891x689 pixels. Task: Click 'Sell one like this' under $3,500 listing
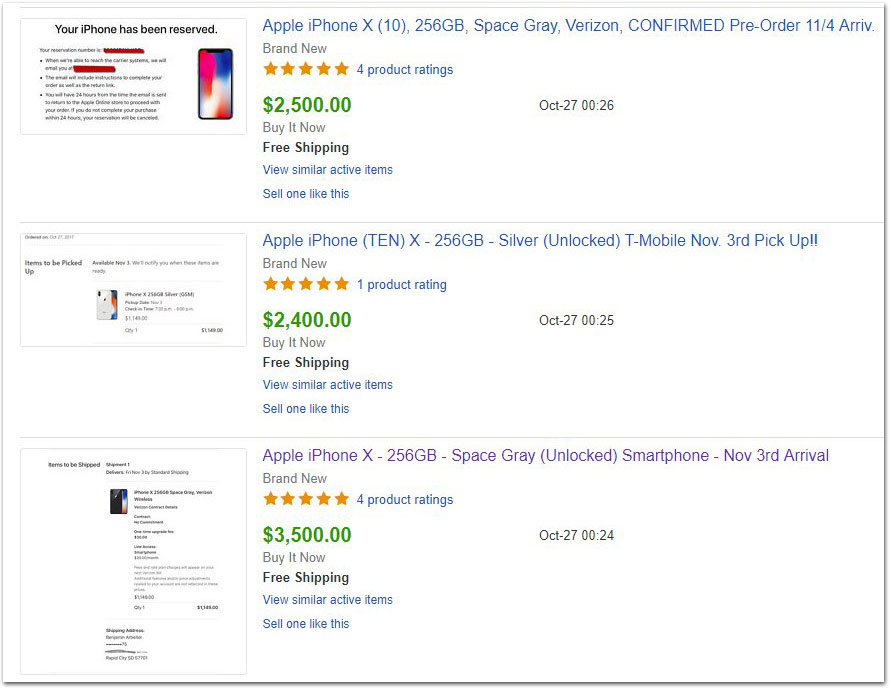(x=306, y=624)
